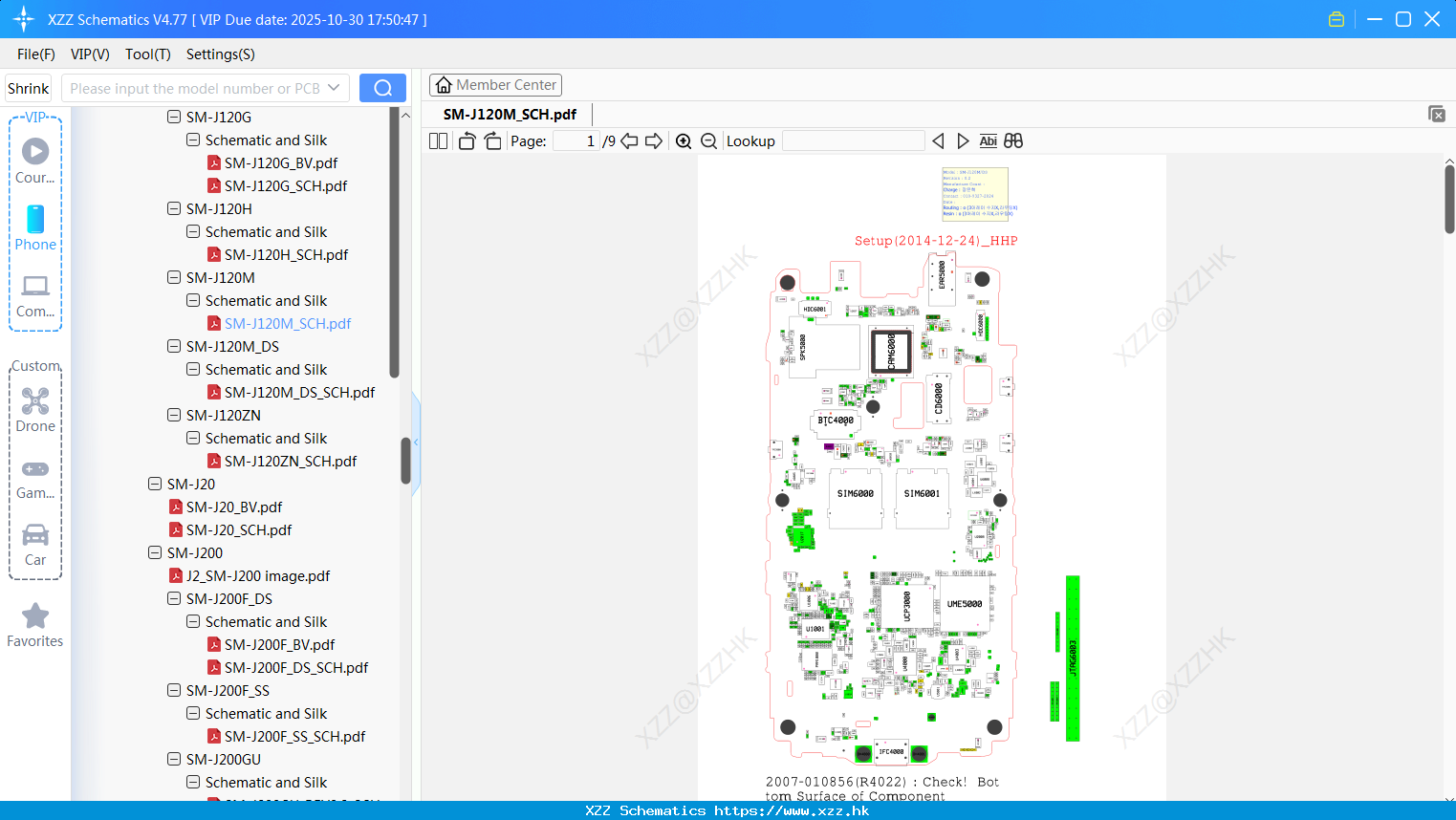Open the Phone category in sidebar
1456x820 pixels.
pyautogui.click(x=35, y=227)
